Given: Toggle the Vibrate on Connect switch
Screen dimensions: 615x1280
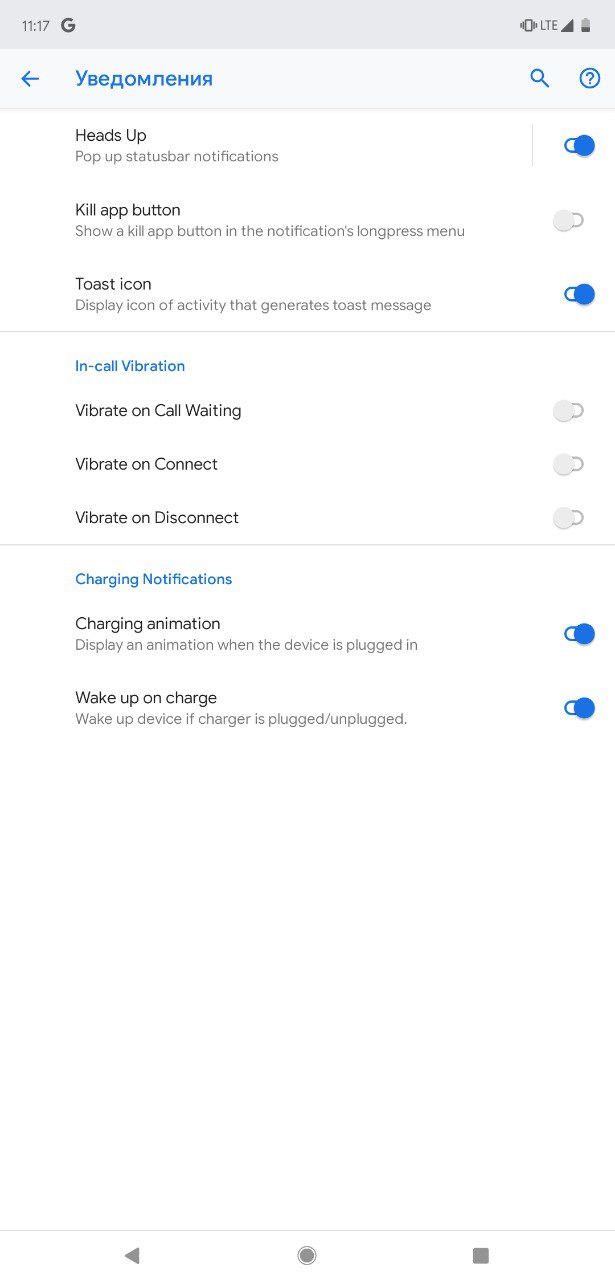Looking at the screenshot, I should click(x=569, y=464).
